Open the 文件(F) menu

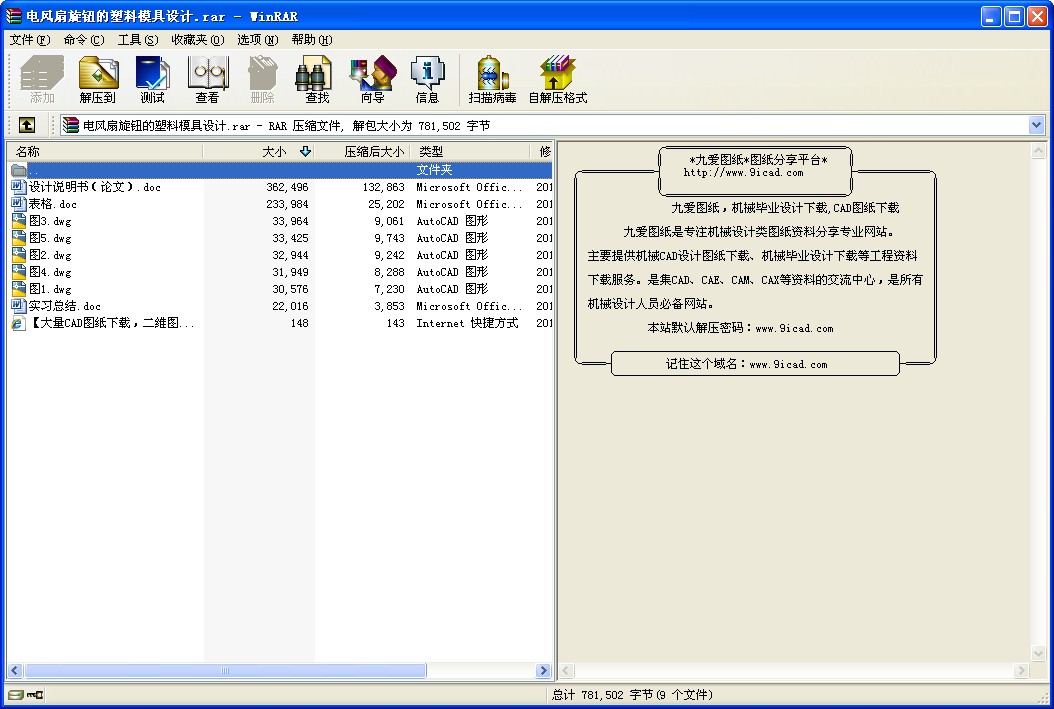tap(29, 40)
